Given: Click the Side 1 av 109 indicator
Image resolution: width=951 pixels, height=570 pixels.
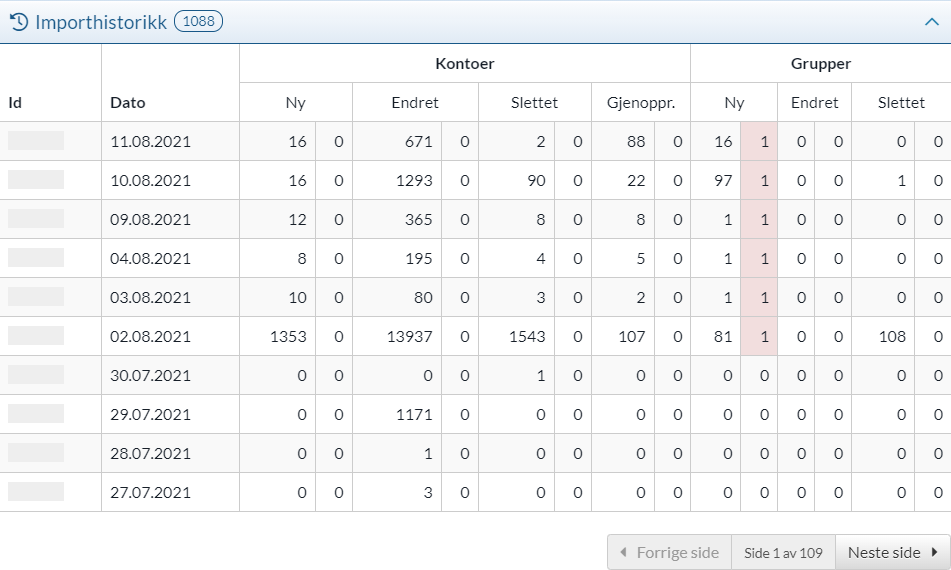Looking at the screenshot, I should (783, 552).
